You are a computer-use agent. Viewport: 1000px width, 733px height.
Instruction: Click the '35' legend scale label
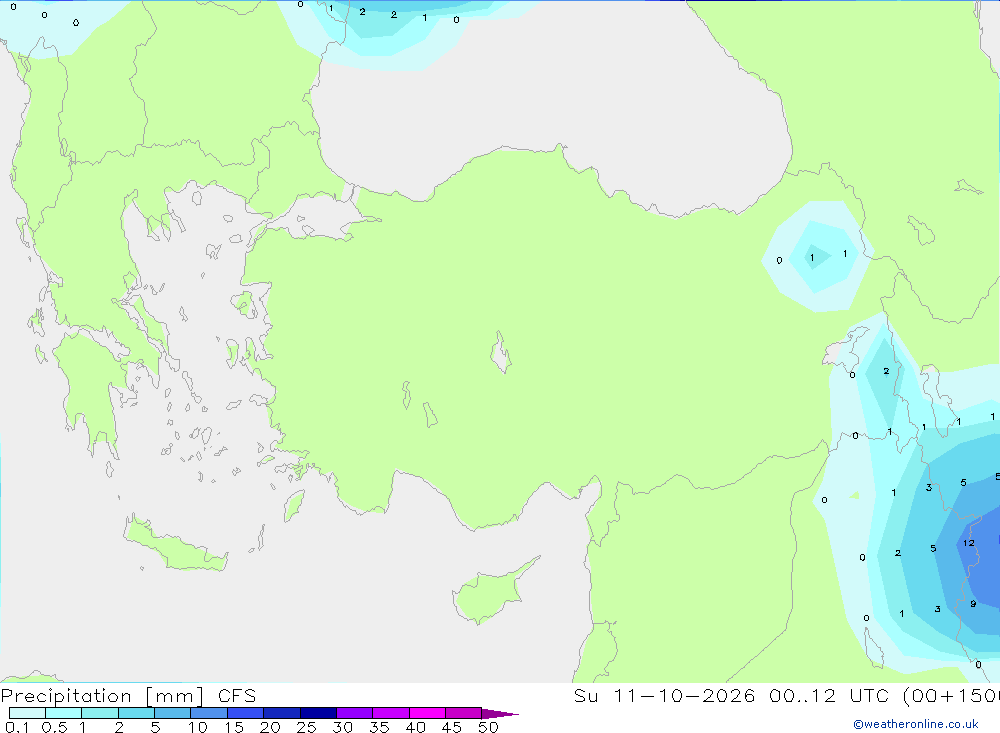[379, 727]
